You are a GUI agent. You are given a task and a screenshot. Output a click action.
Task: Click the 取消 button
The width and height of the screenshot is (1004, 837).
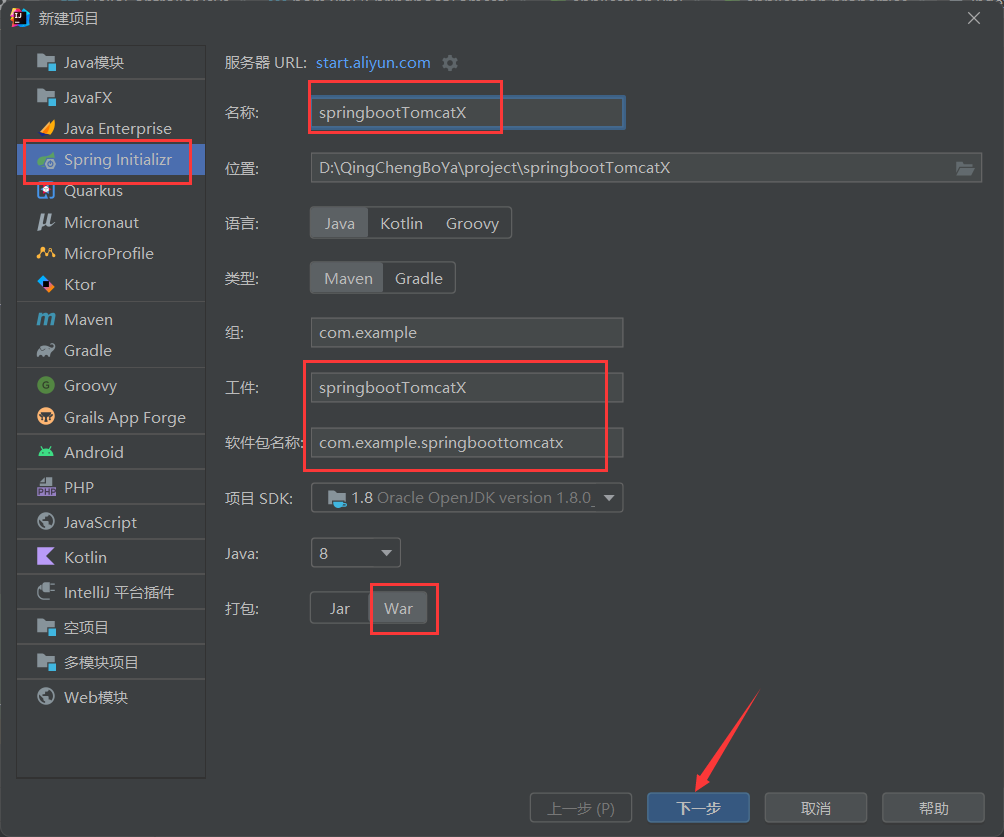(816, 808)
